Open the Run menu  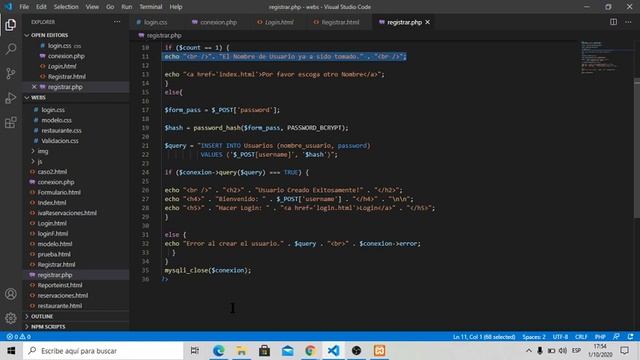[127, 7]
